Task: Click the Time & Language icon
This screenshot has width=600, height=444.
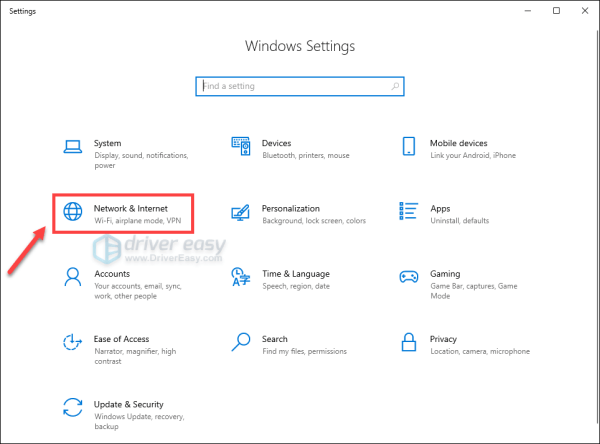Action: 240,278
